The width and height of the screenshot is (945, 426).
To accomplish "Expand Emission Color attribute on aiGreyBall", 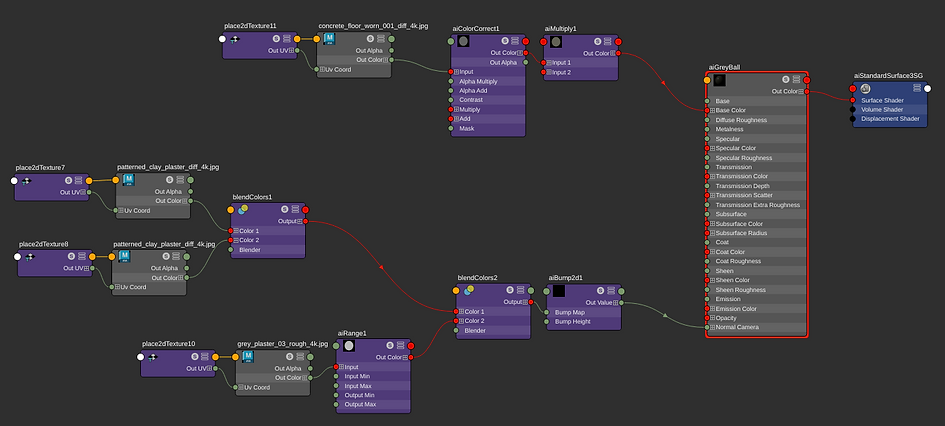I will point(712,309).
